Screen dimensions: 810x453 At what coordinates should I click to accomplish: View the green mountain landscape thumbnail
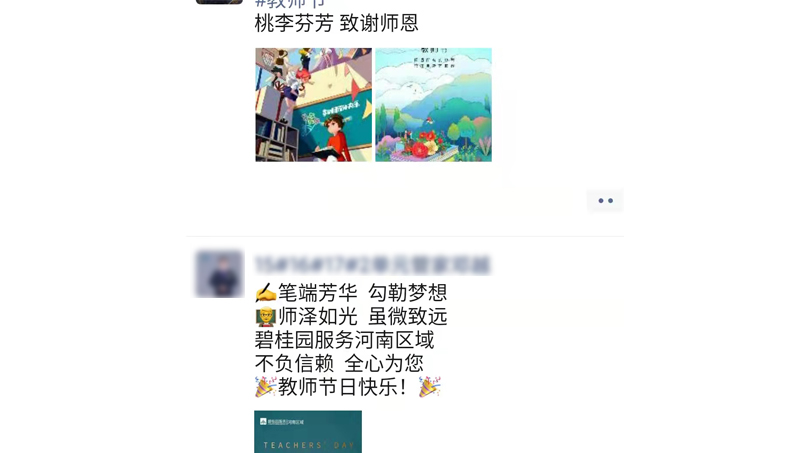(x=433, y=105)
